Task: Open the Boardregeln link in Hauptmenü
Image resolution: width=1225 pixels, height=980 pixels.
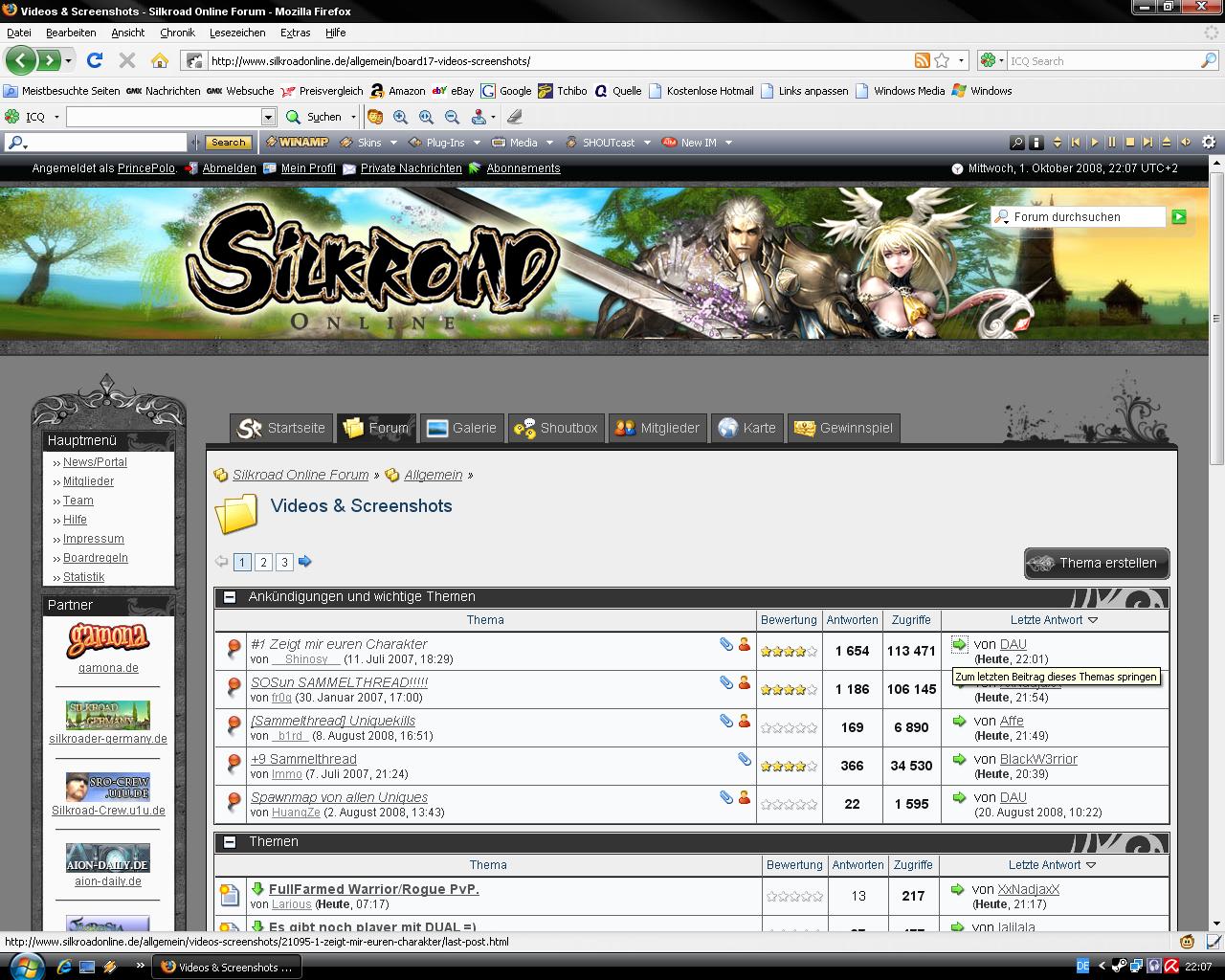Action: [95, 558]
